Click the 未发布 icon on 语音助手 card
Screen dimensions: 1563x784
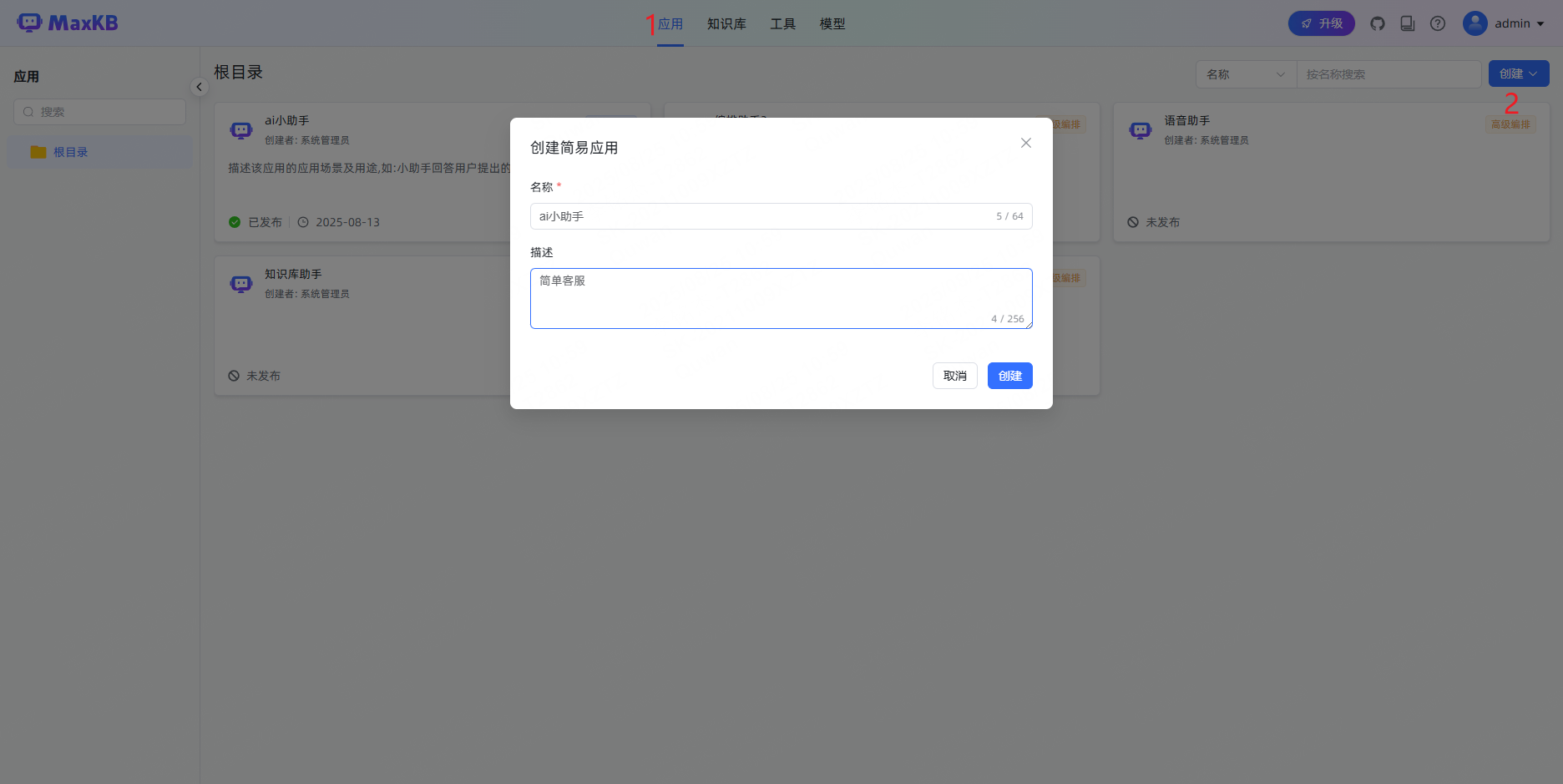click(x=1133, y=222)
